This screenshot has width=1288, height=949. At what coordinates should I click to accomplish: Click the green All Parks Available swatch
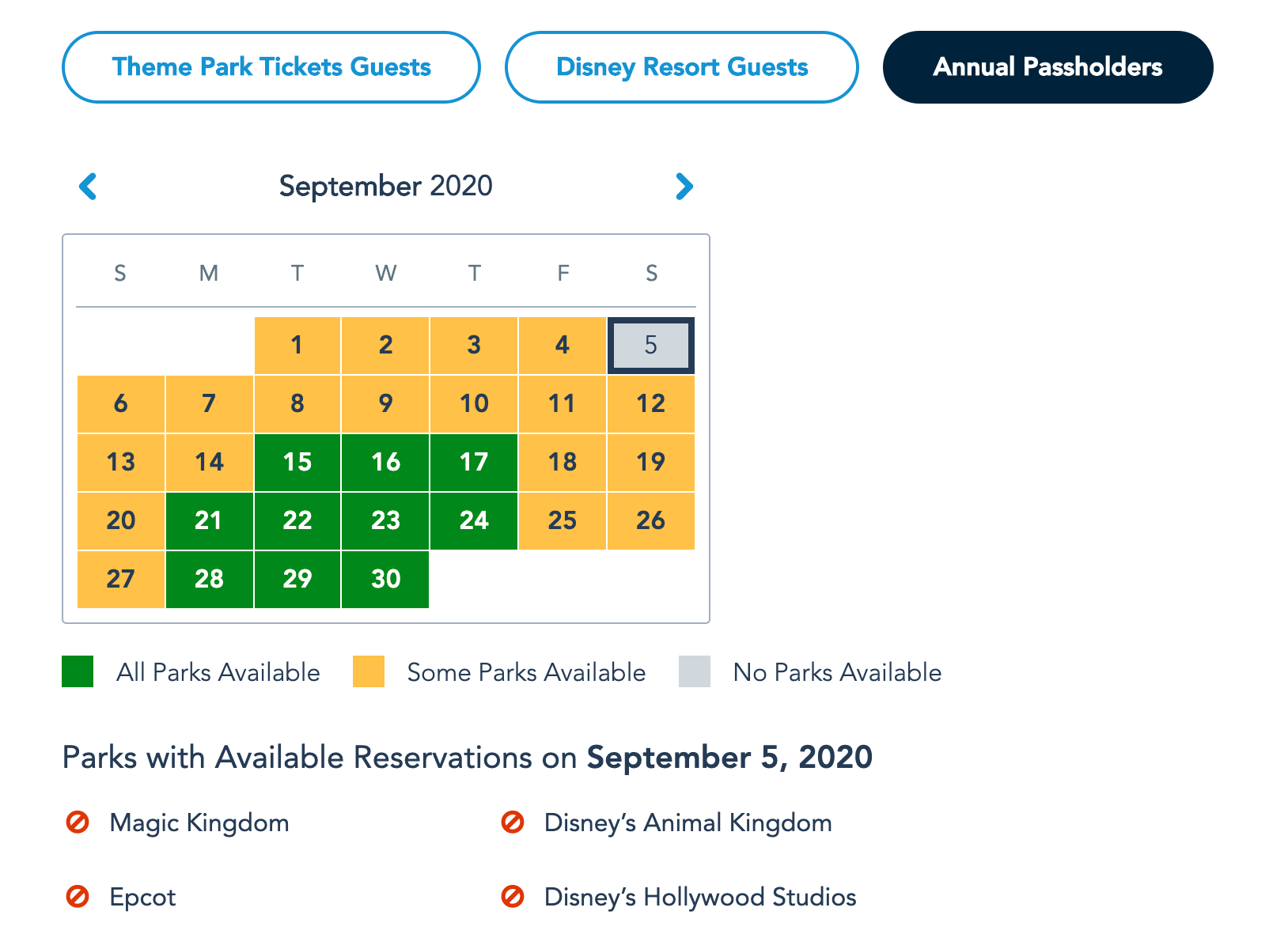click(78, 671)
